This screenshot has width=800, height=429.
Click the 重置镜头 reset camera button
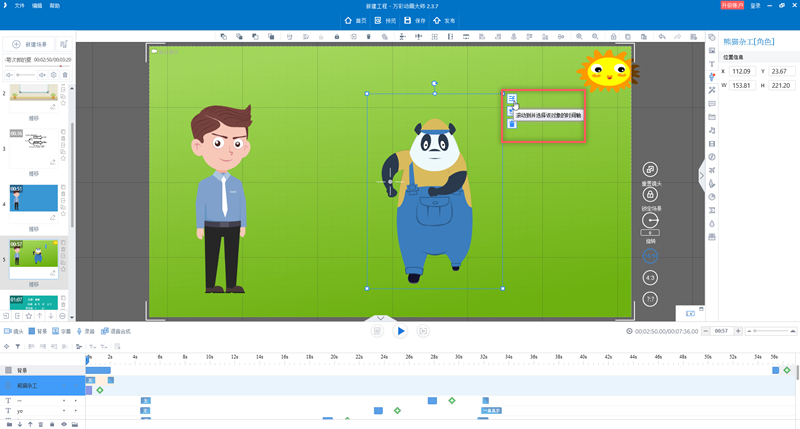650,169
